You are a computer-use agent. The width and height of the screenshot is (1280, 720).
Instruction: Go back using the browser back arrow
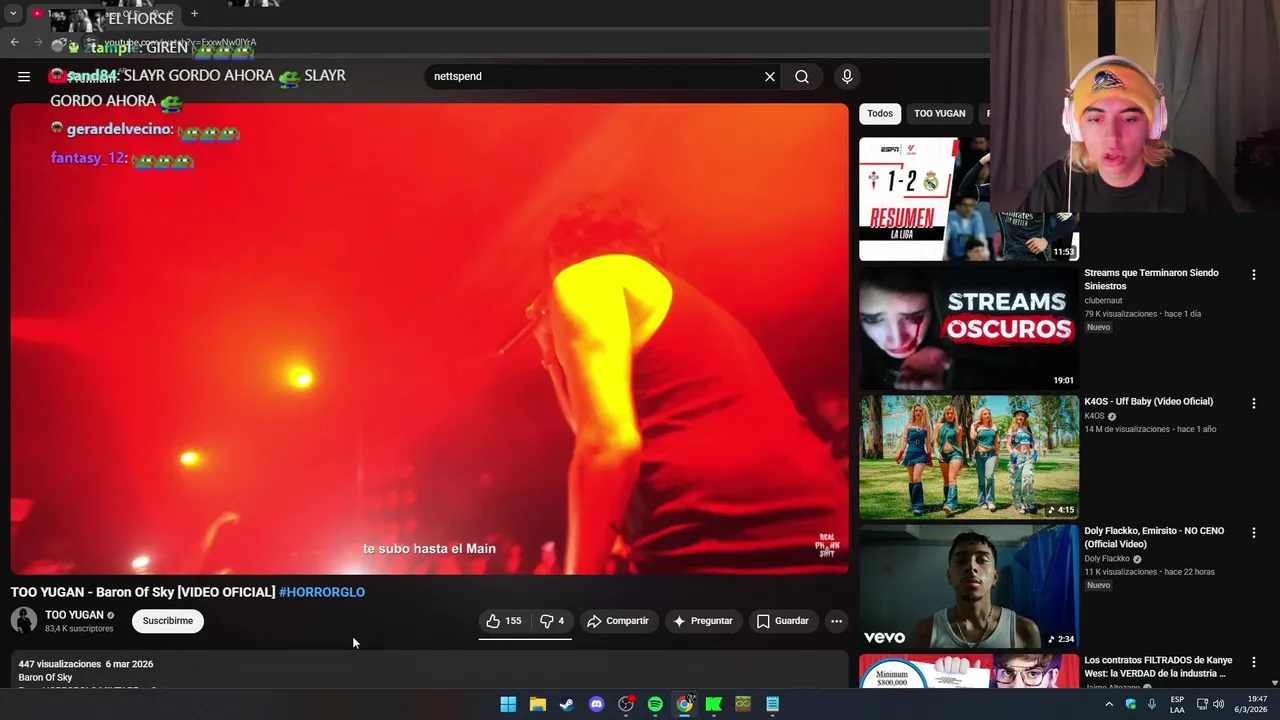pos(14,42)
